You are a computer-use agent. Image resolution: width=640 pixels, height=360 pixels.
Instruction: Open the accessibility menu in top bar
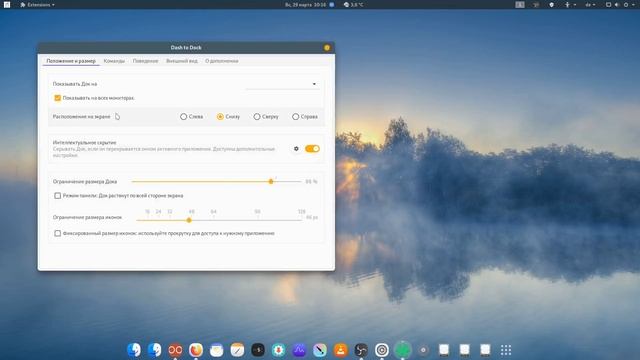(569, 4)
